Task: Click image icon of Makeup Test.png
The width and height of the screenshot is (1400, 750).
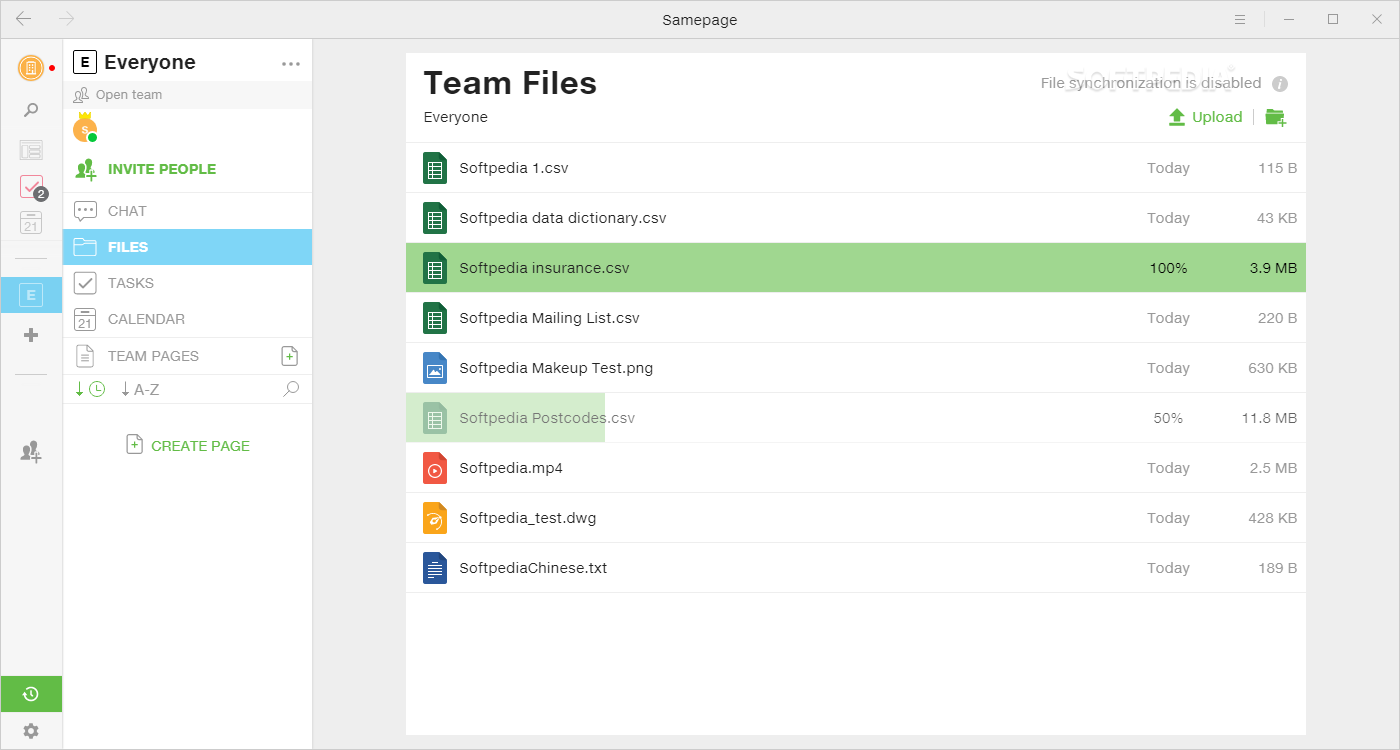Action: [x=435, y=368]
